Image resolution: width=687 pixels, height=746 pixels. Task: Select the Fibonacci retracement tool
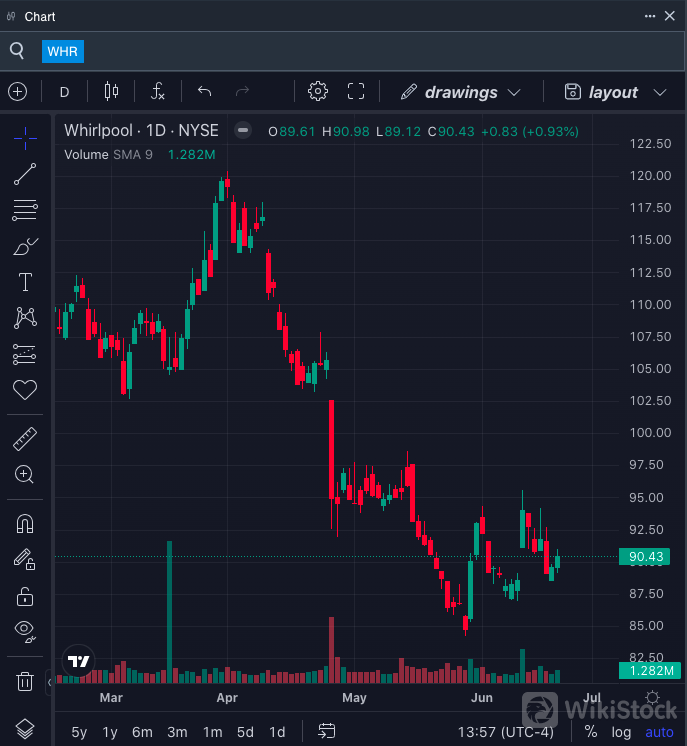tap(25, 210)
